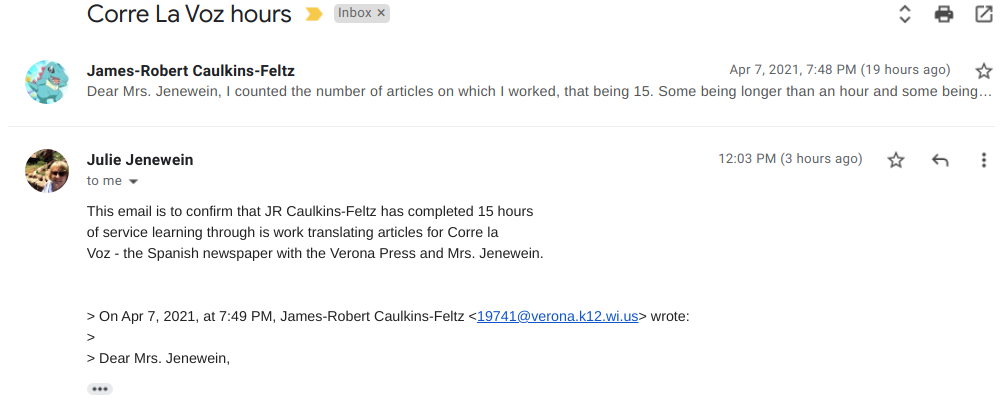Click the expand all messages arrows icon
This screenshot has width=1003, height=410.
[904, 14]
